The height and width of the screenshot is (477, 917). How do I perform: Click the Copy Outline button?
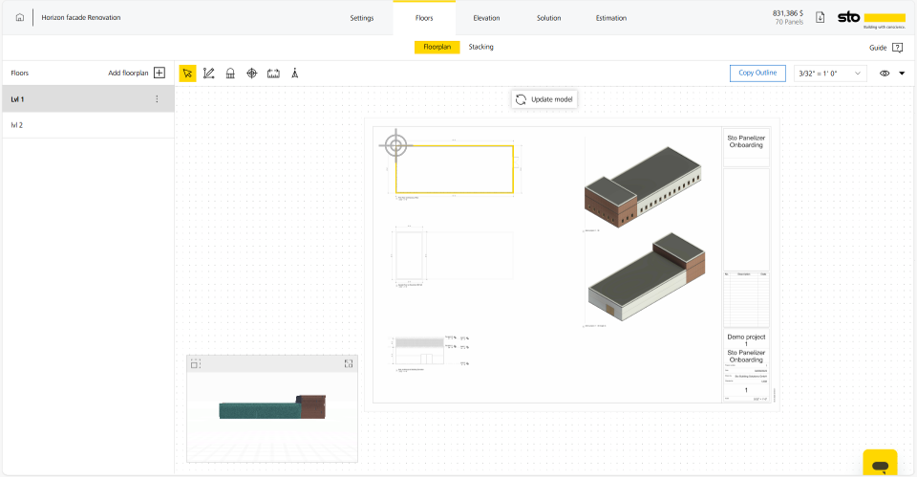(x=757, y=73)
